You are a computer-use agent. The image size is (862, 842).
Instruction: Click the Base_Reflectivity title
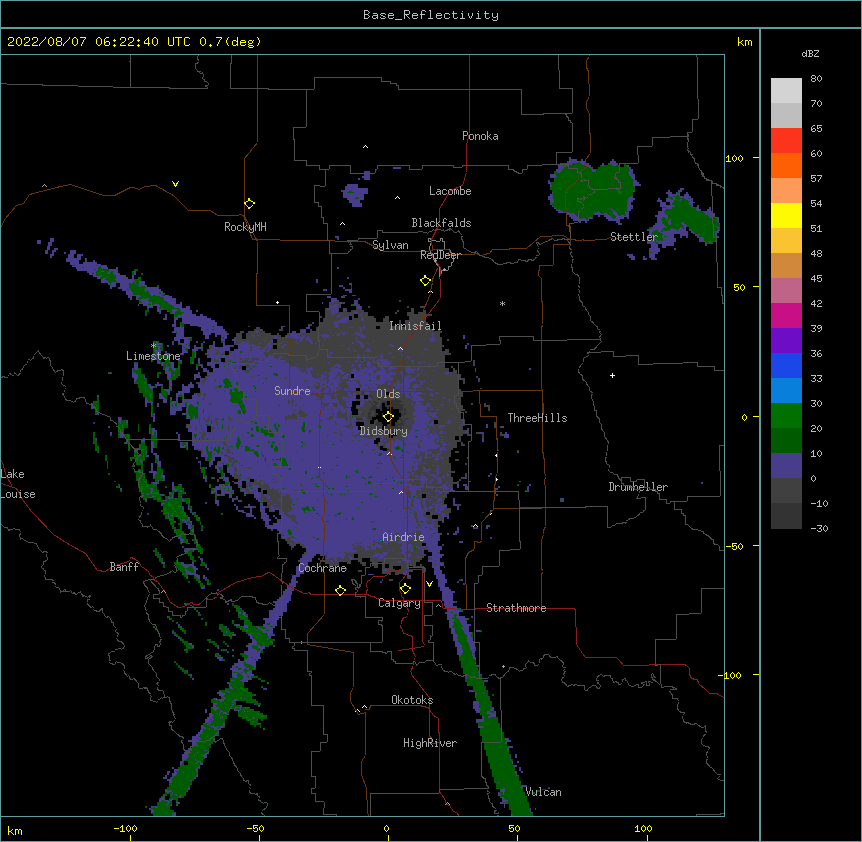coord(431,15)
